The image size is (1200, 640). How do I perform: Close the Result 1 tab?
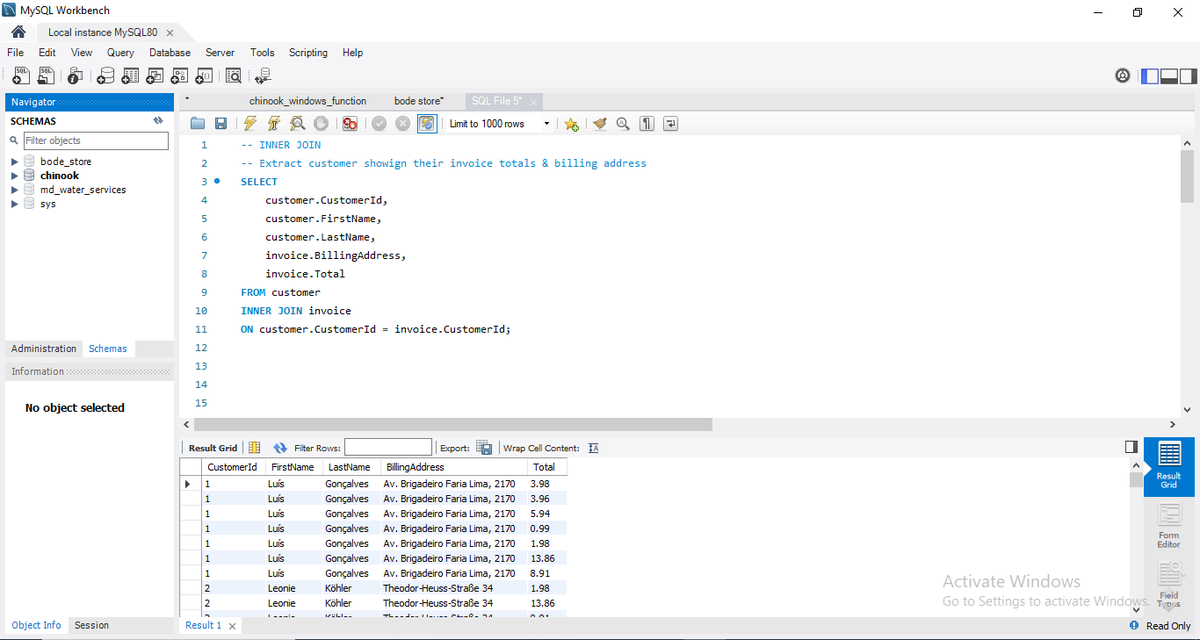tap(232, 626)
